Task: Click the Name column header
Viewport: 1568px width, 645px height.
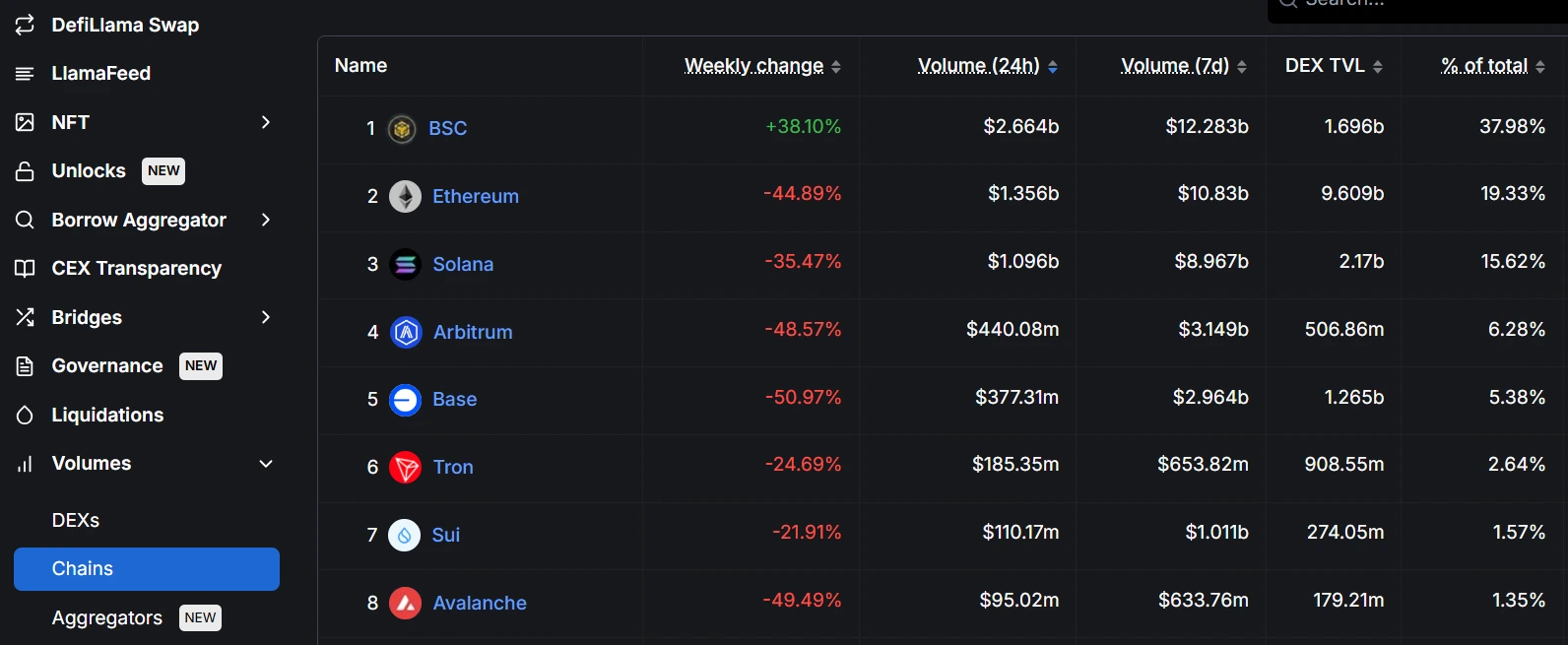Action: coord(361,66)
